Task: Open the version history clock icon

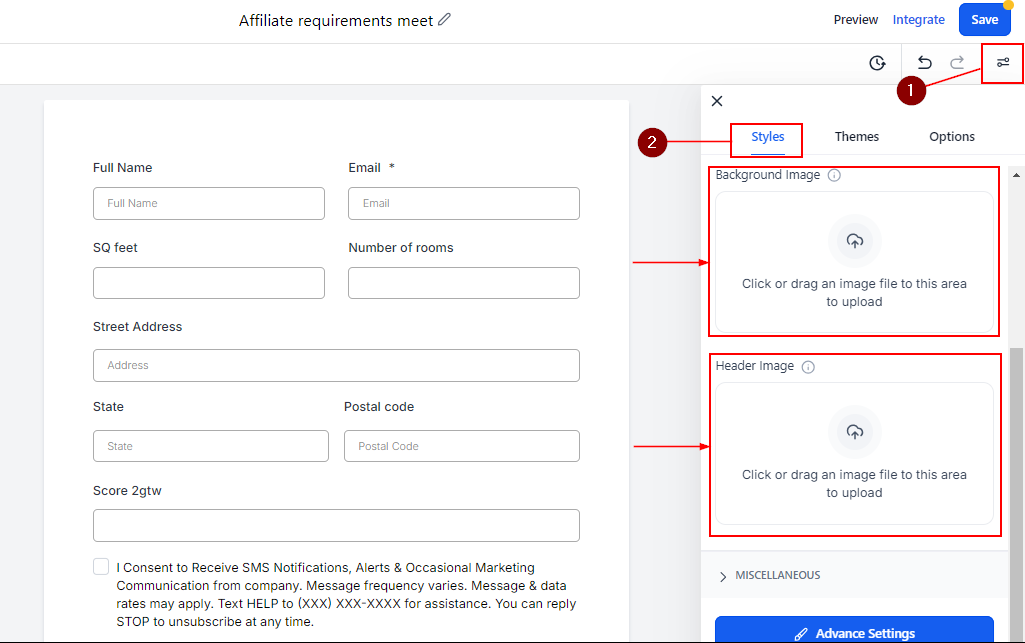Action: (877, 63)
